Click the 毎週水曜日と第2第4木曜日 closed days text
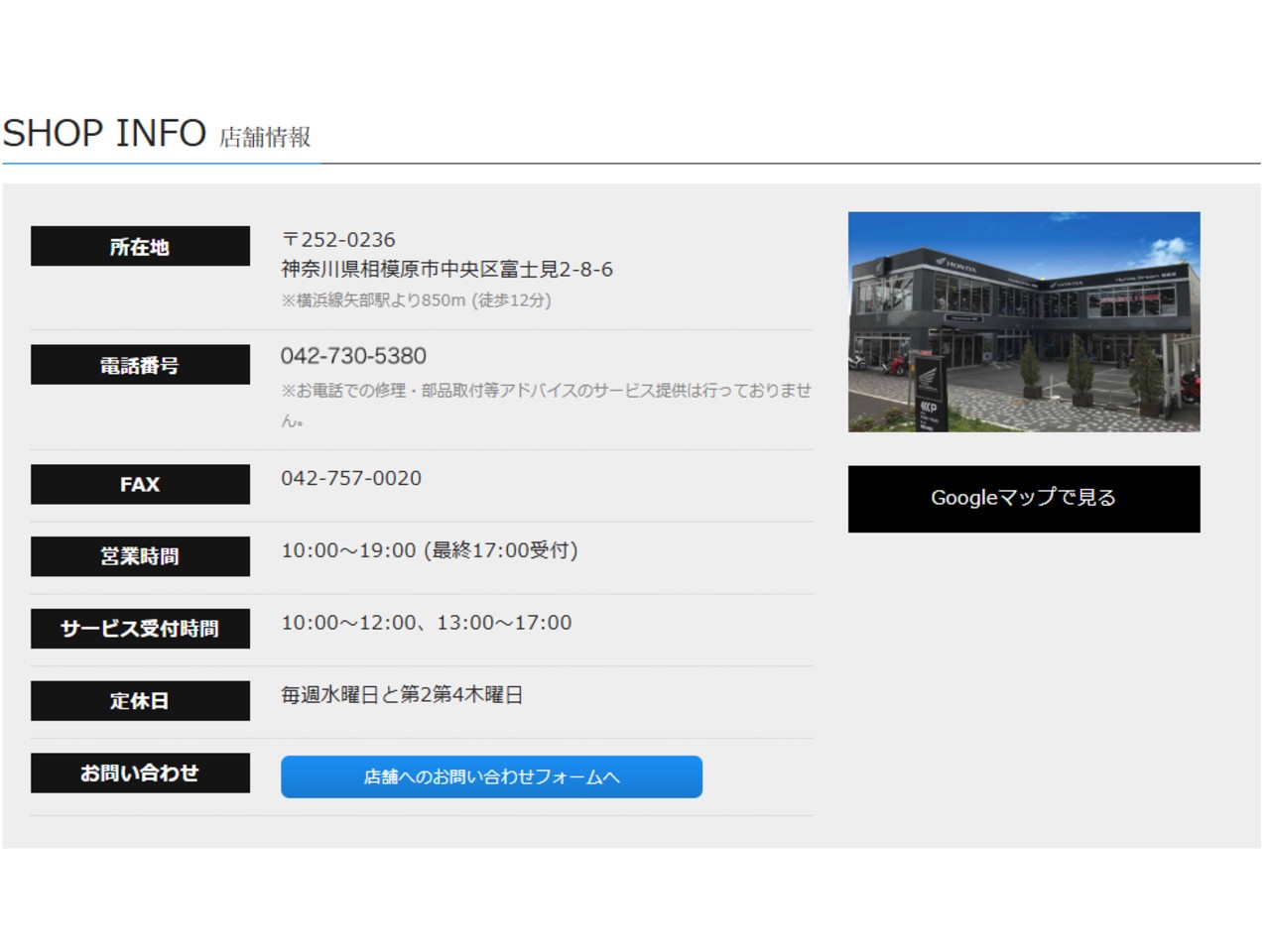 pos(402,695)
